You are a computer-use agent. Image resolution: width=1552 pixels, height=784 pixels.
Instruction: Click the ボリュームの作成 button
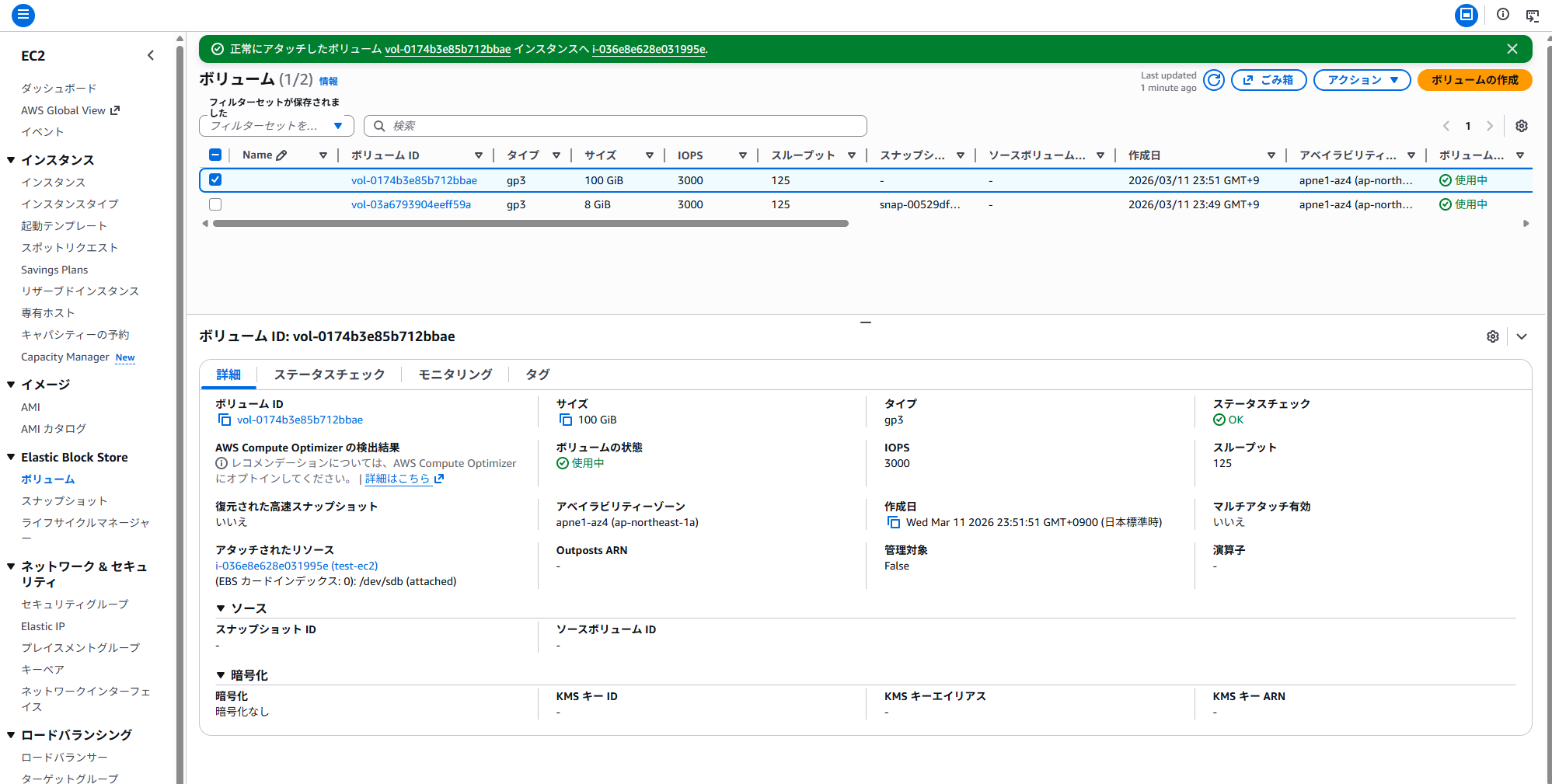pyautogui.click(x=1474, y=79)
